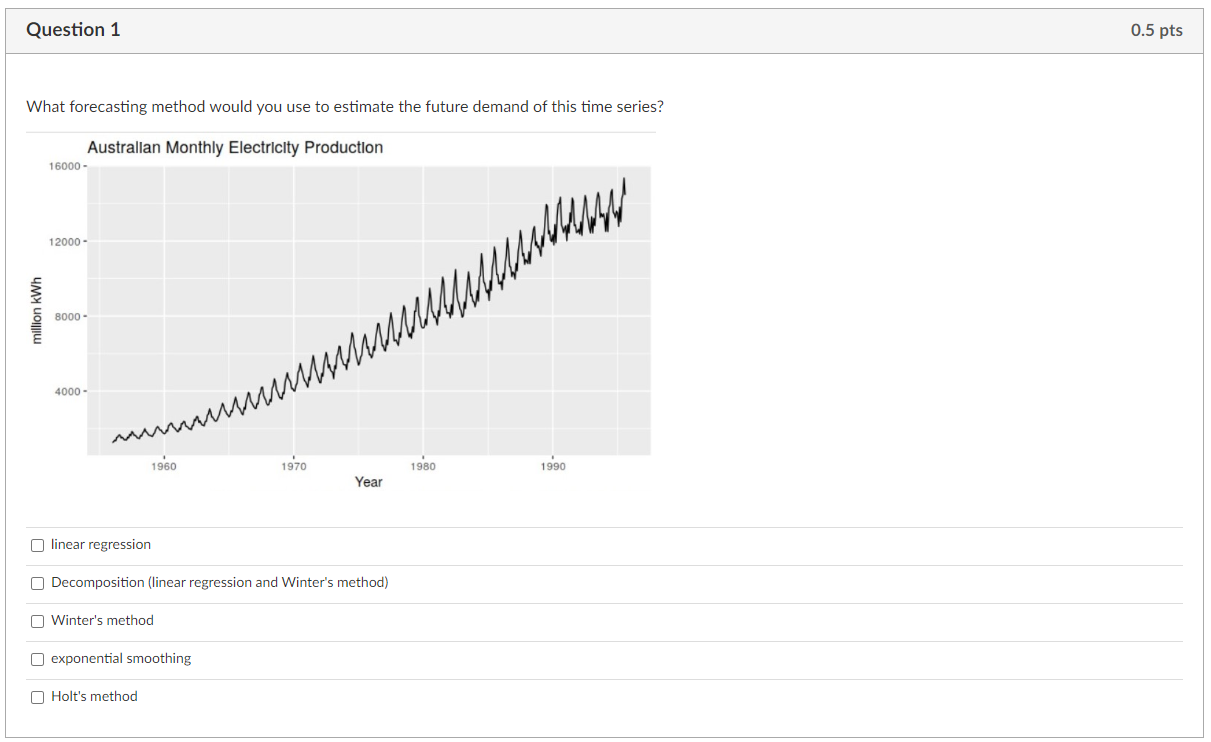Click the question prompt text about forecasting method
1211x742 pixels.
tap(344, 106)
